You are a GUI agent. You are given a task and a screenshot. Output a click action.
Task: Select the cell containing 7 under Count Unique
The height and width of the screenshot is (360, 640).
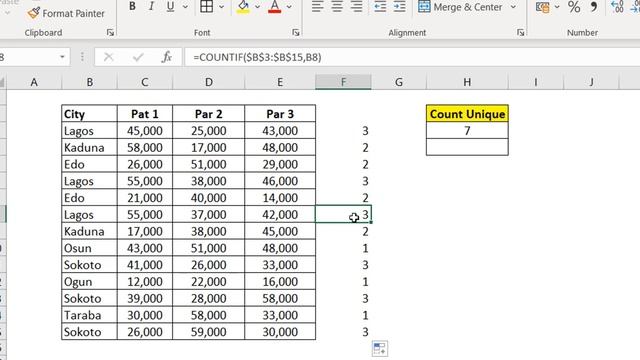[x=467, y=131]
